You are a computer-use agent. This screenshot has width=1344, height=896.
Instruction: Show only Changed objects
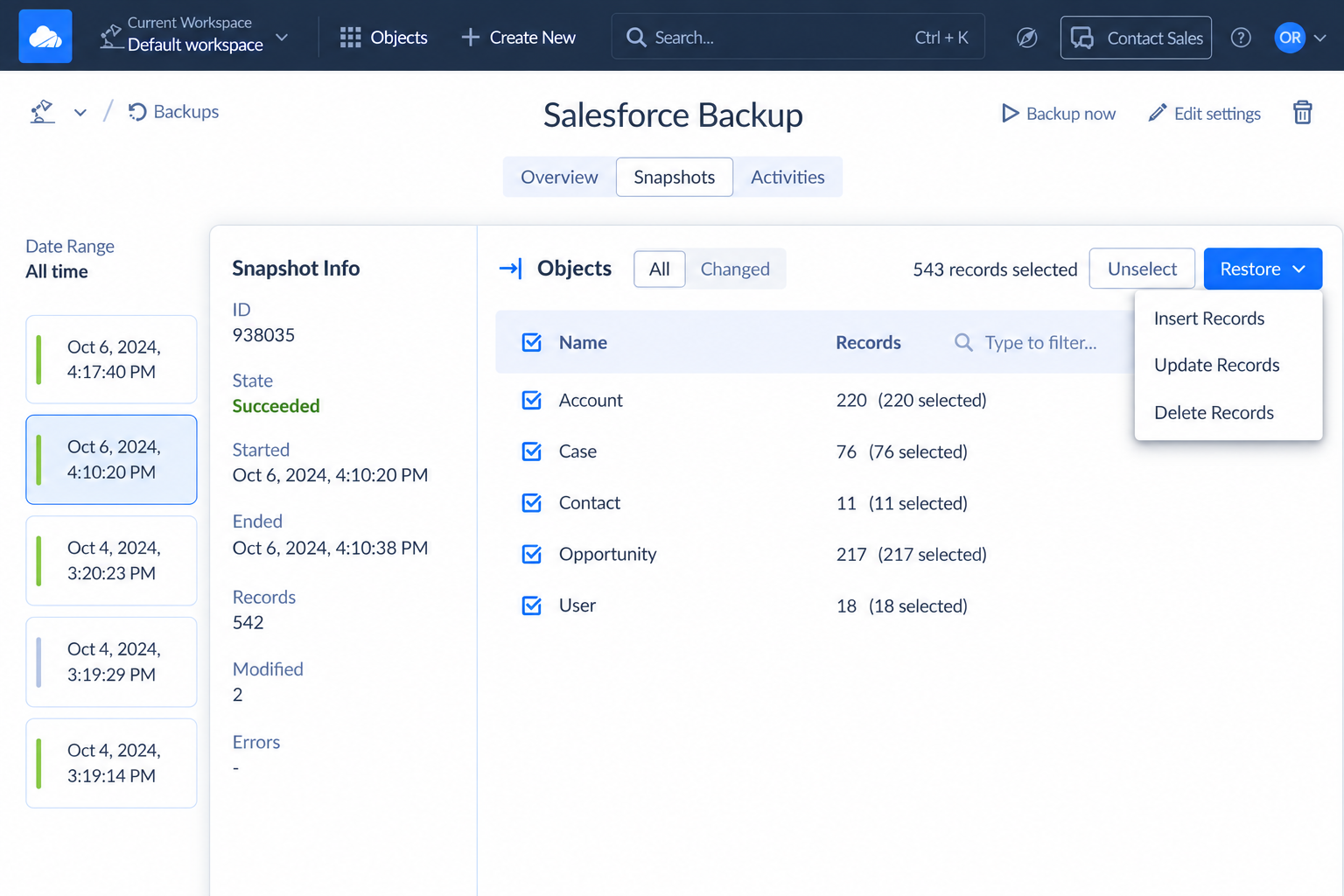point(735,269)
